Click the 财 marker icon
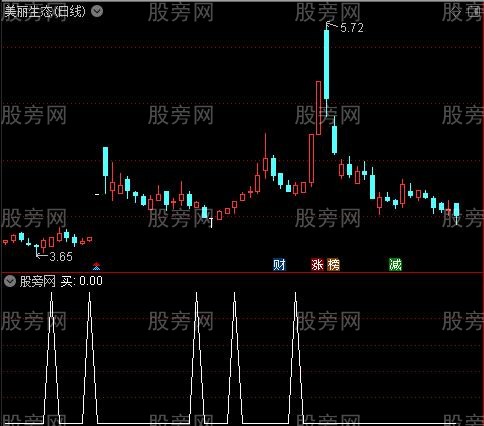Image resolution: width=484 pixels, height=426 pixels. click(279, 265)
